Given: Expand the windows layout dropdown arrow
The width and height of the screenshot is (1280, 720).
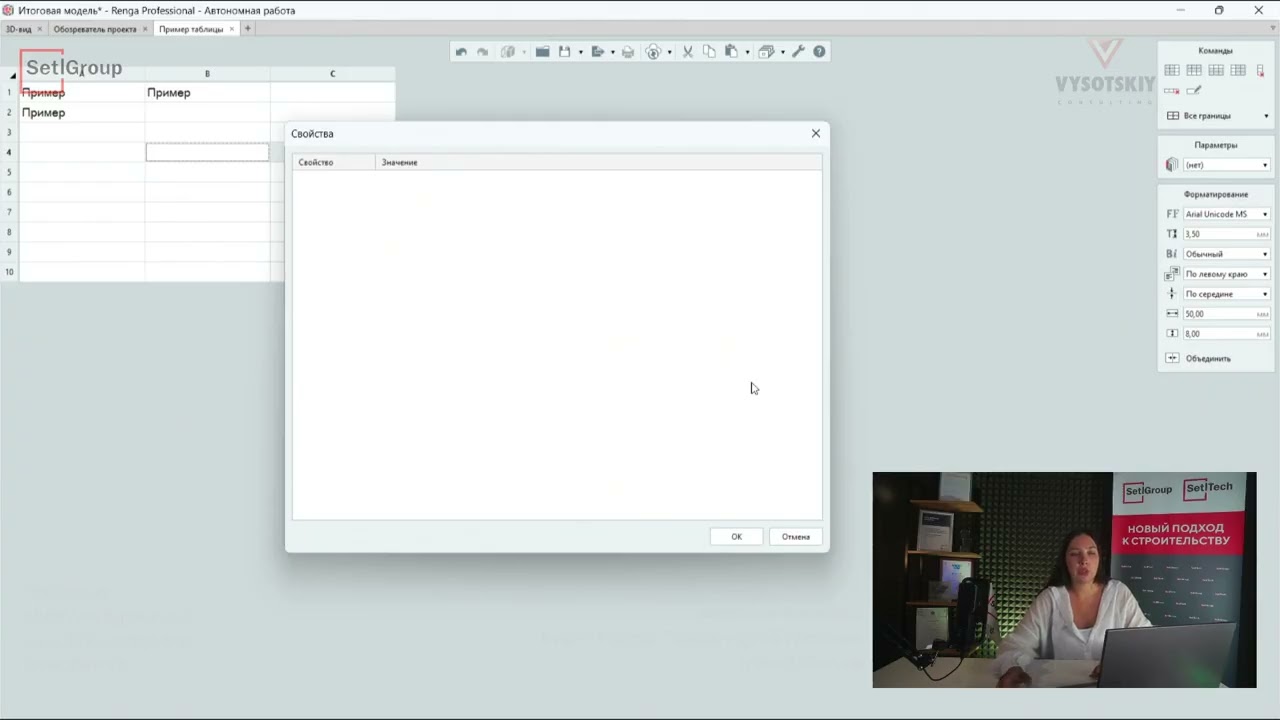Looking at the screenshot, I should tap(782, 52).
